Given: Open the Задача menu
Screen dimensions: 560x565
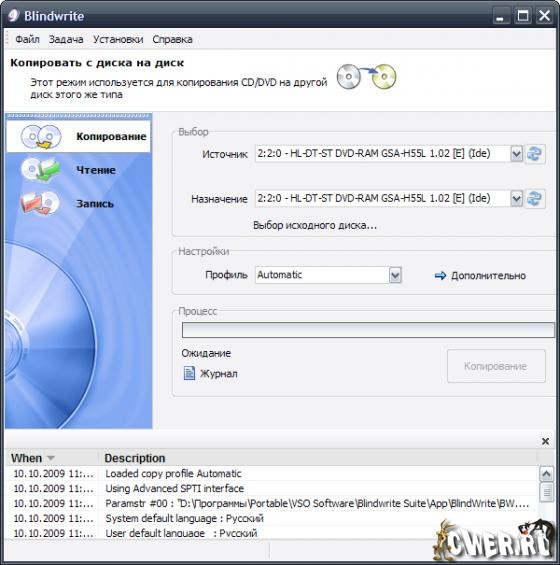Looking at the screenshot, I should point(66,39).
